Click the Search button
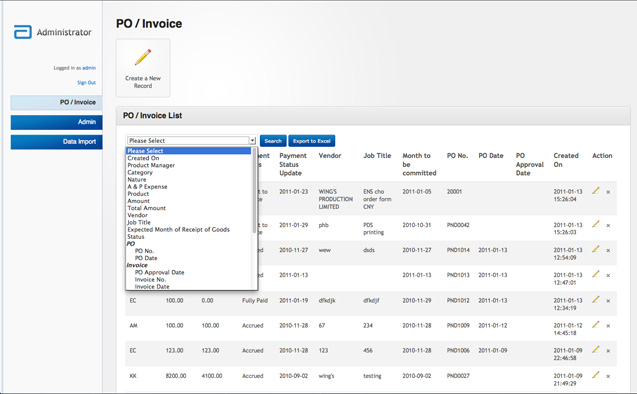This screenshot has height=394, width=637. point(273,141)
